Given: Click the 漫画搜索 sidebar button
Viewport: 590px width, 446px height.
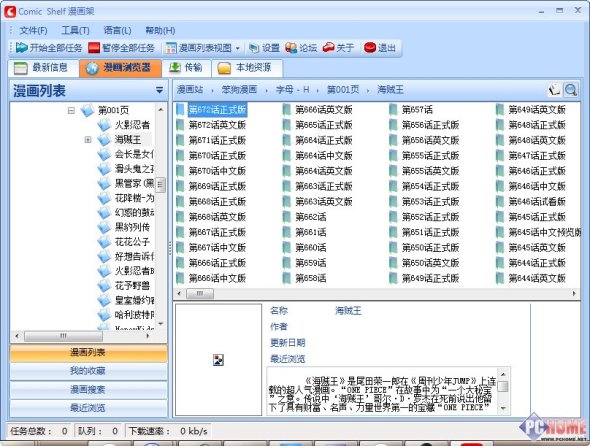Looking at the screenshot, I should tap(88, 390).
